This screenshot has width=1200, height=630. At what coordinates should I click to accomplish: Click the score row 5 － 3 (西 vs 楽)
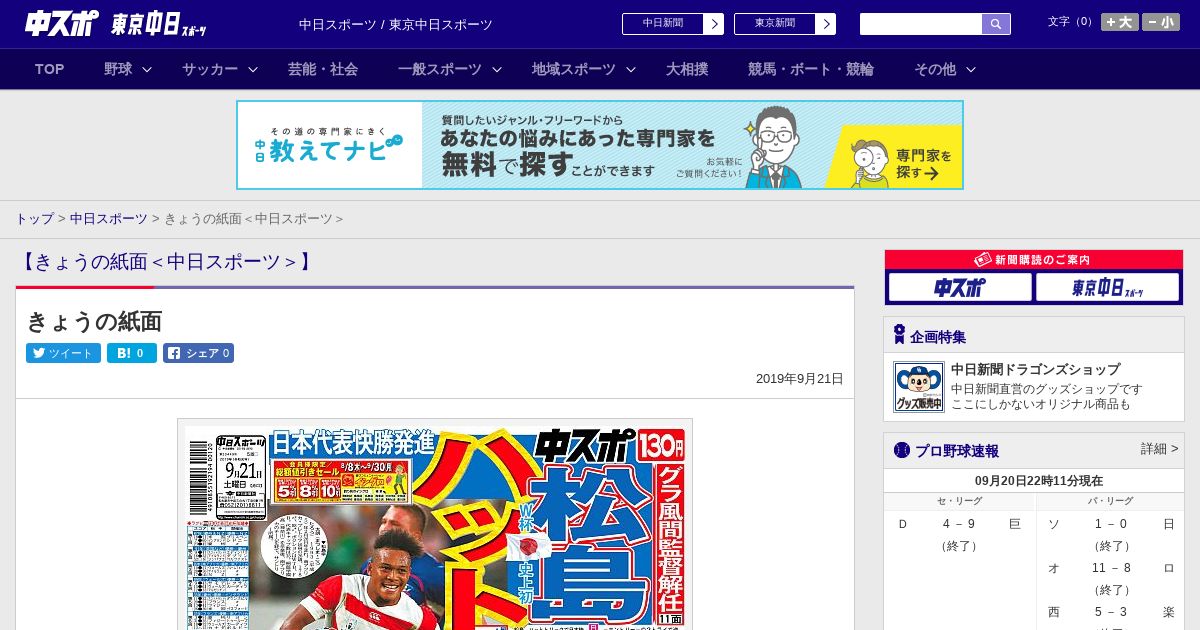1110,612
